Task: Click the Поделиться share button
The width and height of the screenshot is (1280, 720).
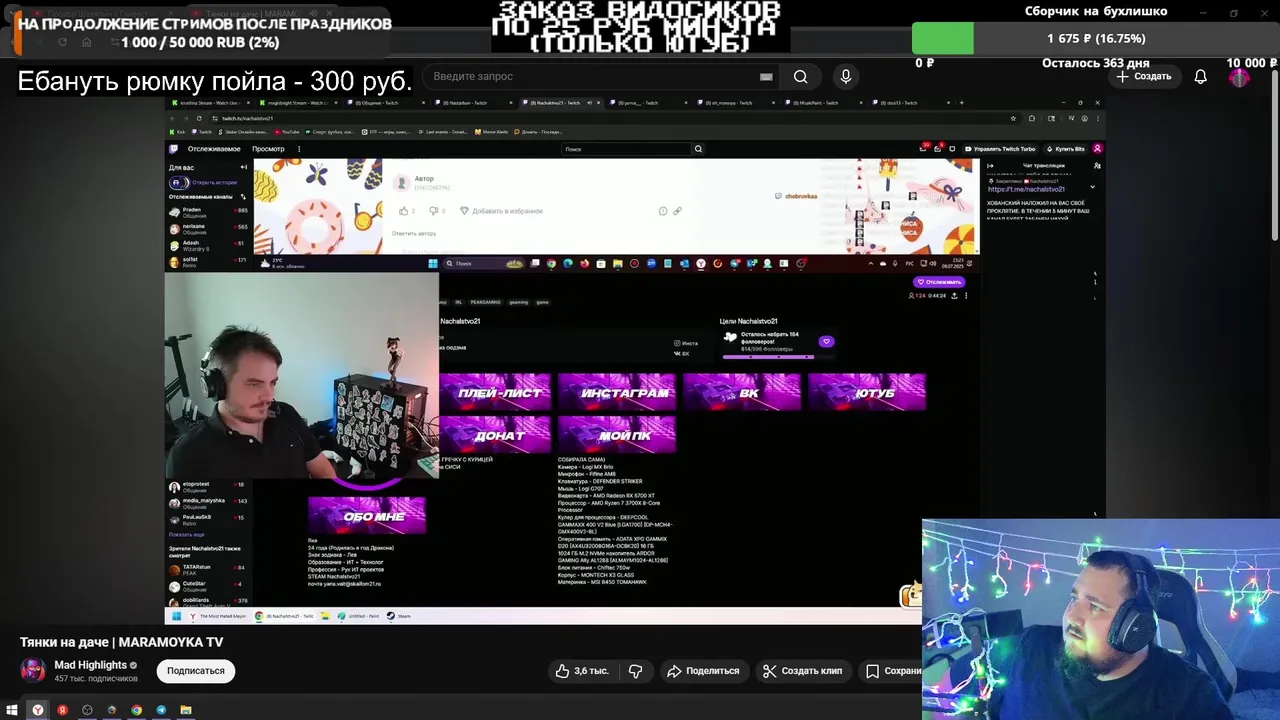Action: pos(703,671)
